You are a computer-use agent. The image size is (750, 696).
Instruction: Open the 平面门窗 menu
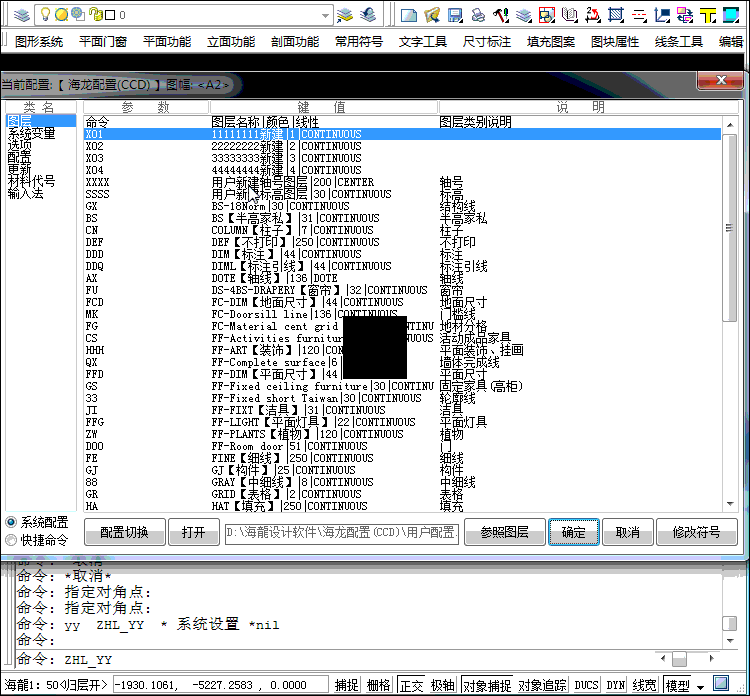click(x=103, y=42)
